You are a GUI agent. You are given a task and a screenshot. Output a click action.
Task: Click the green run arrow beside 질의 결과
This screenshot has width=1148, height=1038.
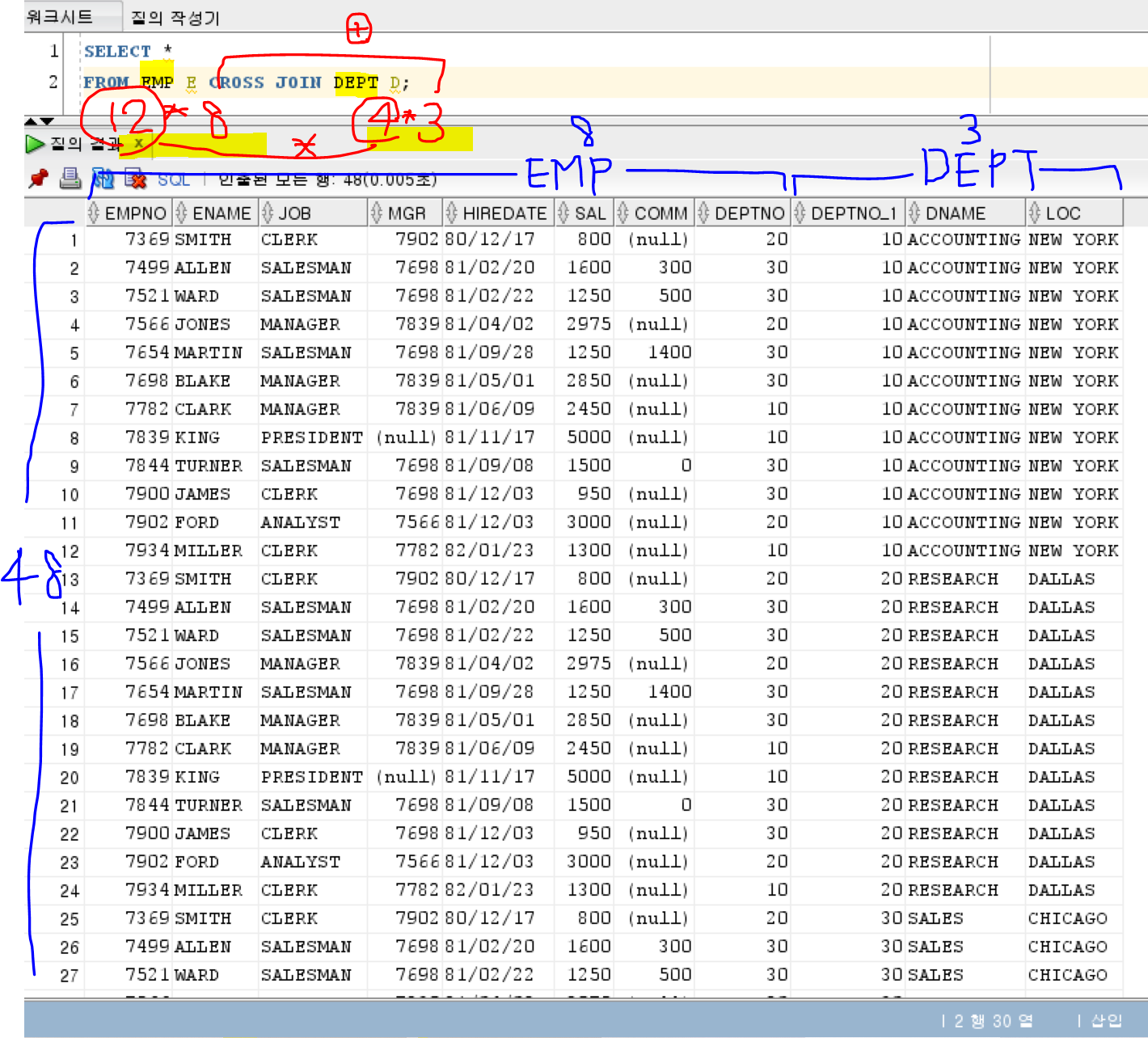[x=35, y=144]
